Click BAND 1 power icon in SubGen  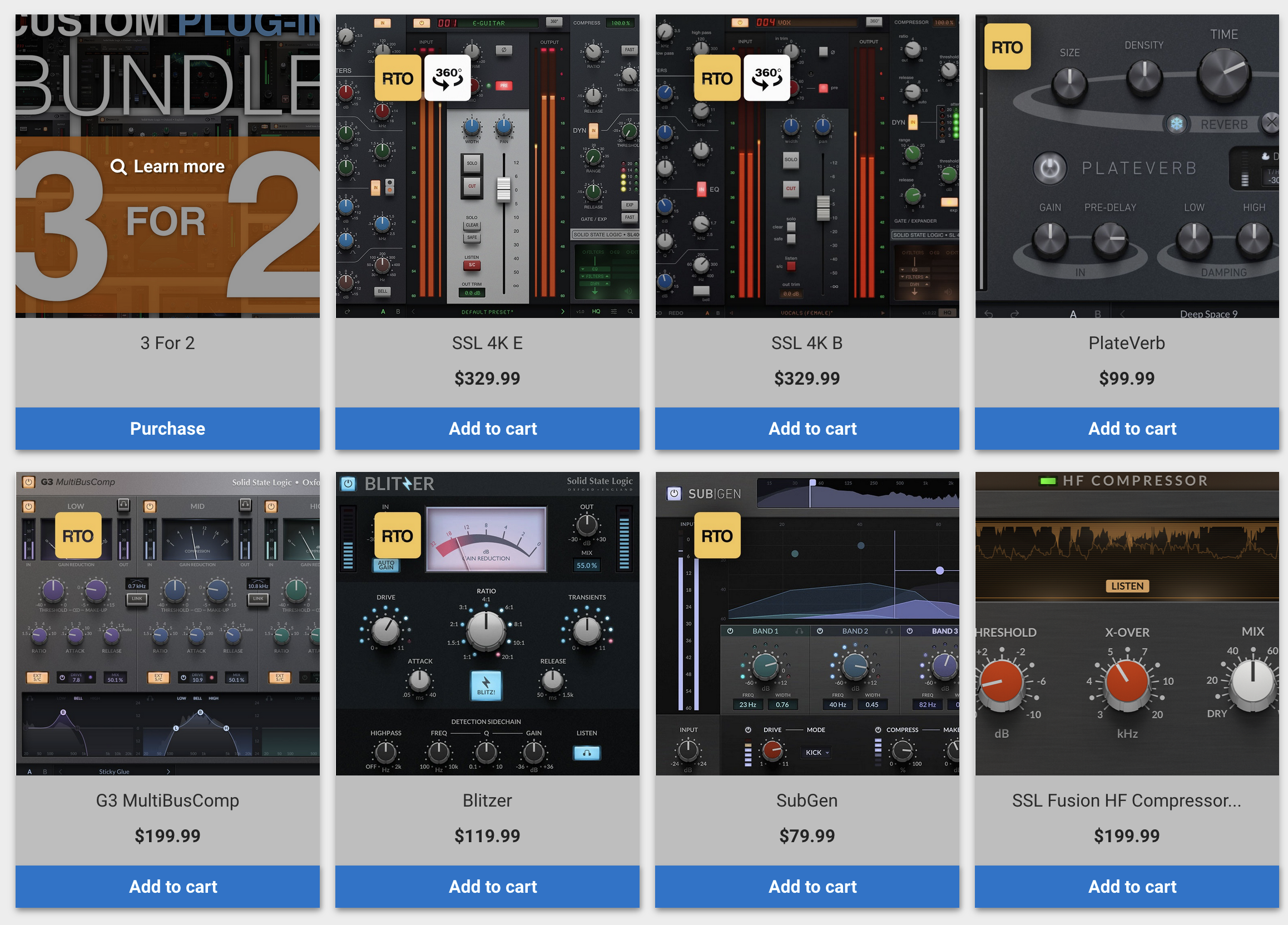[x=730, y=631]
